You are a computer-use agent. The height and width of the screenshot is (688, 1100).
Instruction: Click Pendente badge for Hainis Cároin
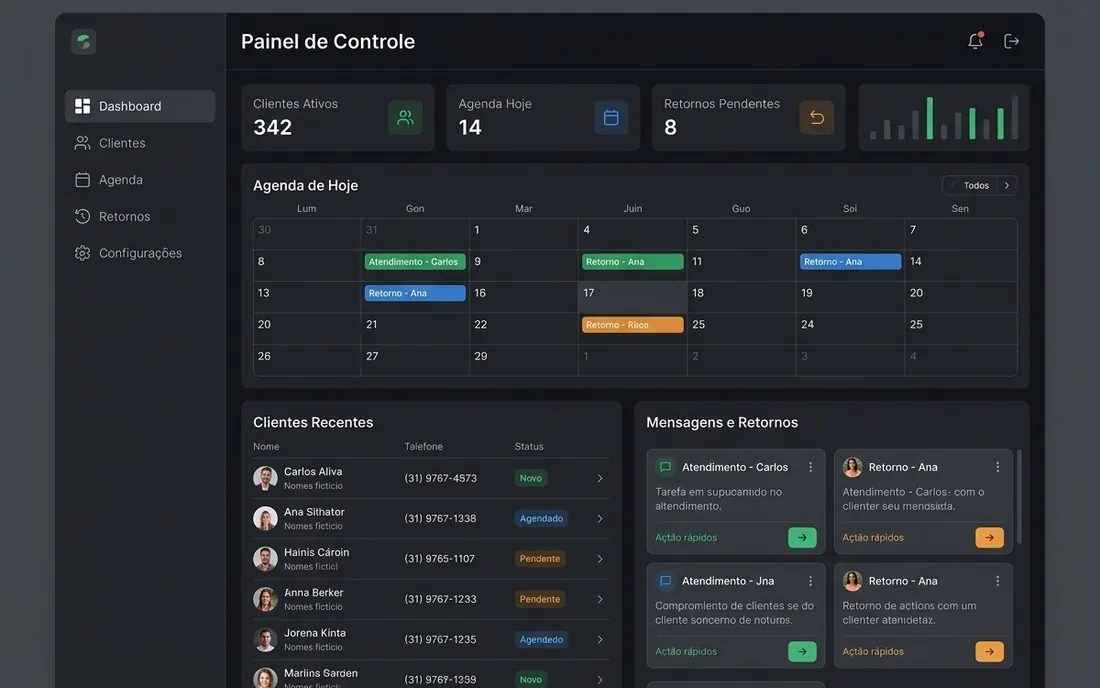(x=539, y=559)
